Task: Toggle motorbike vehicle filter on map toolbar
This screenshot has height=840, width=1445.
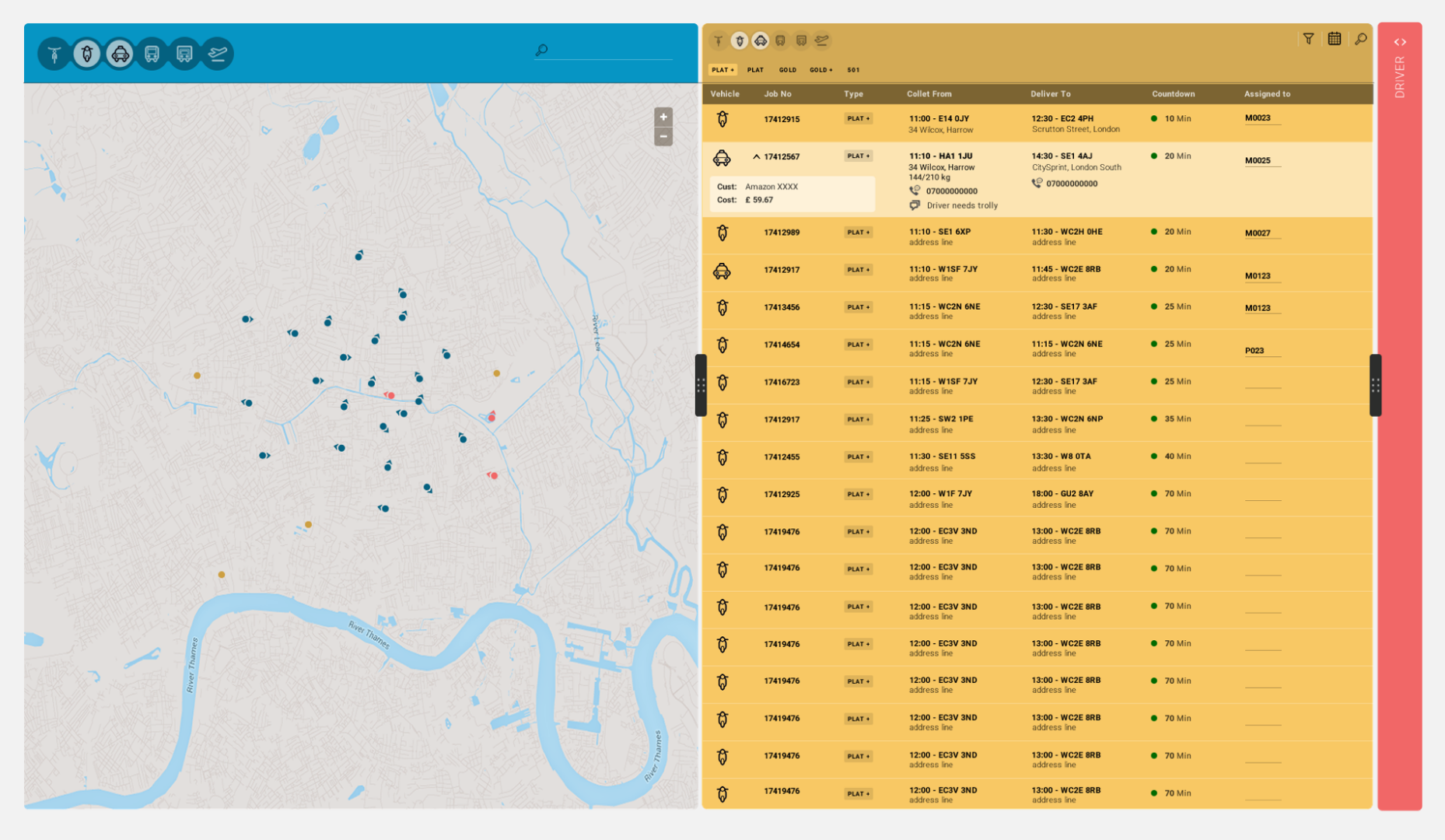Action: click(87, 54)
